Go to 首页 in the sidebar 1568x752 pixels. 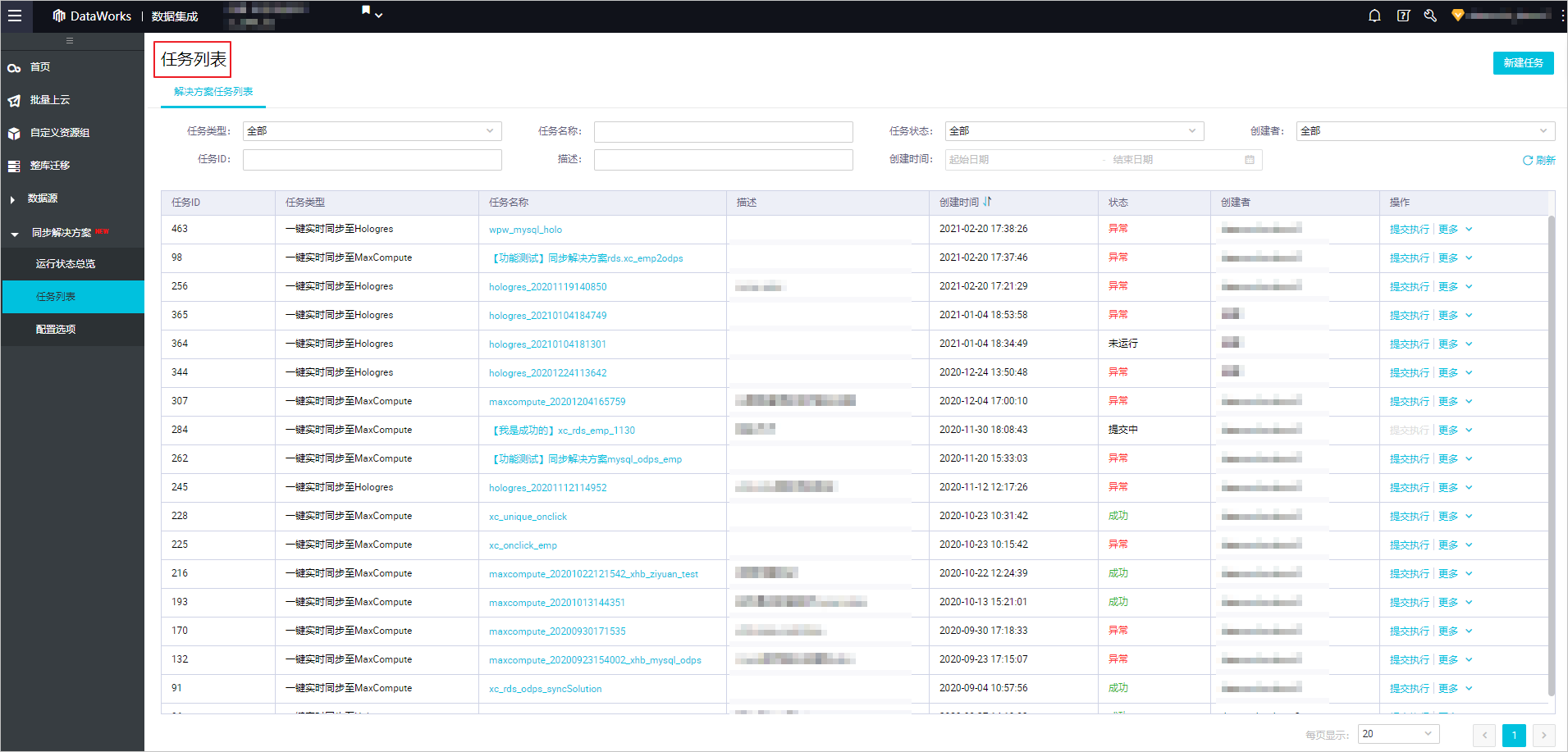coord(40,67)
